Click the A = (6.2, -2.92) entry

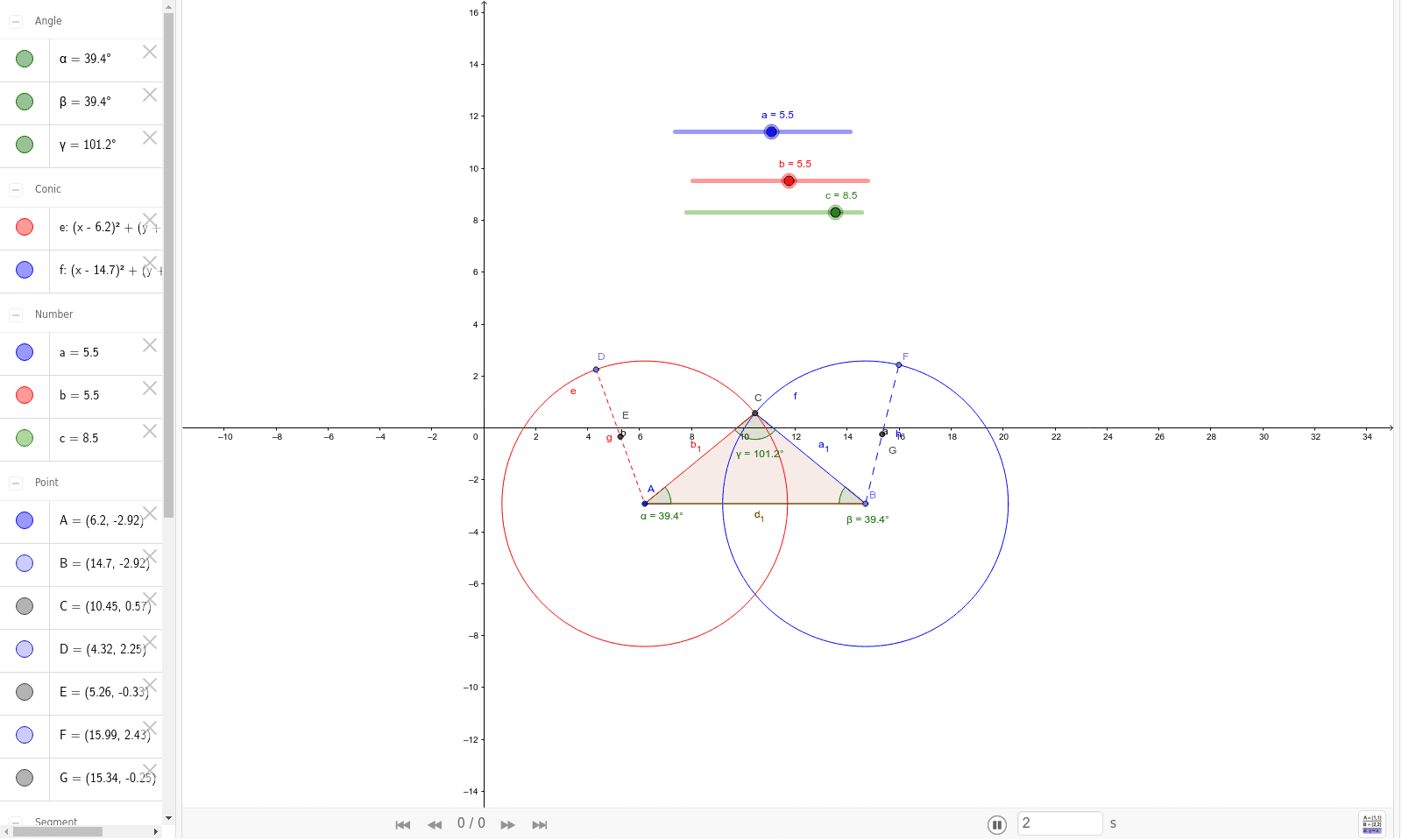pos(102,520)
